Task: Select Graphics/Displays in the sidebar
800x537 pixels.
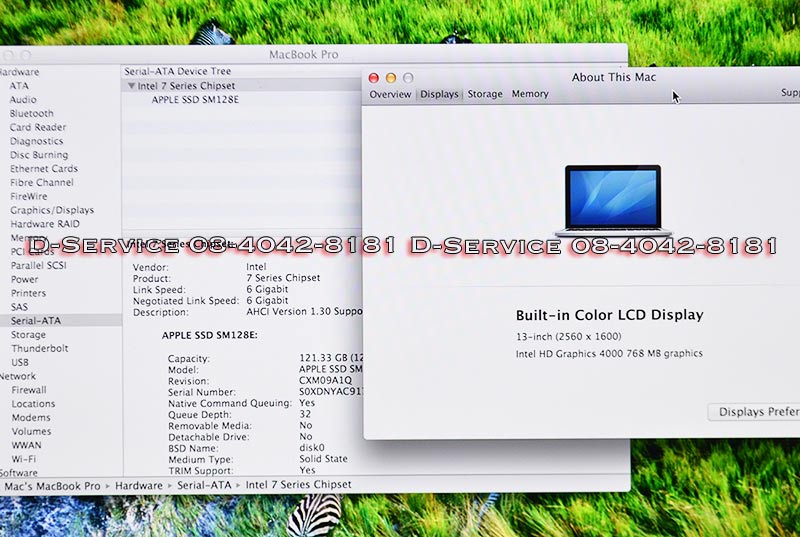Action: pos(52,210)
